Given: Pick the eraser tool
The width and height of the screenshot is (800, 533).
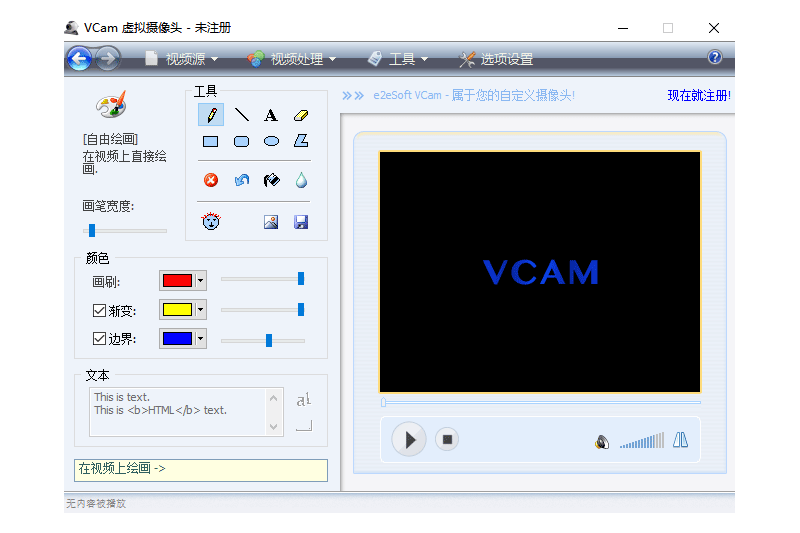Looking at the screenshot, I should tap(301, 115).
